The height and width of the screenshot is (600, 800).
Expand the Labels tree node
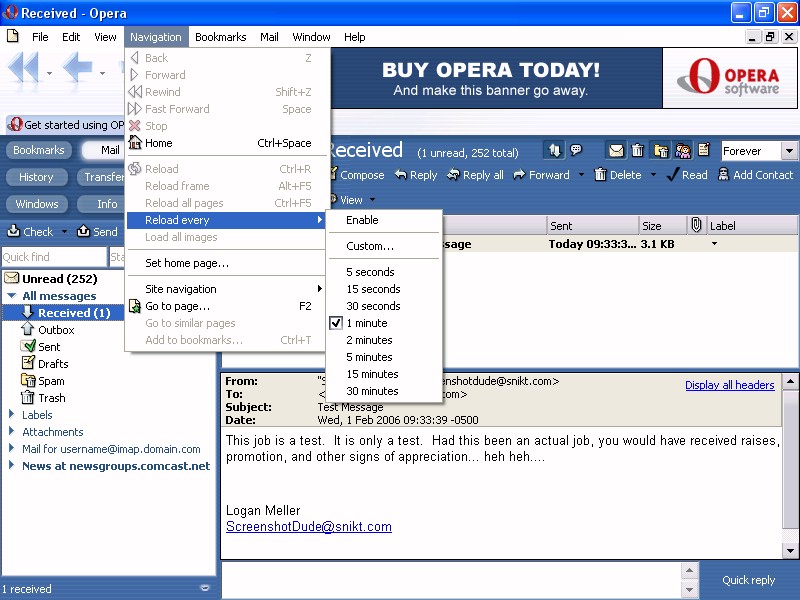(x=11, y=414)
